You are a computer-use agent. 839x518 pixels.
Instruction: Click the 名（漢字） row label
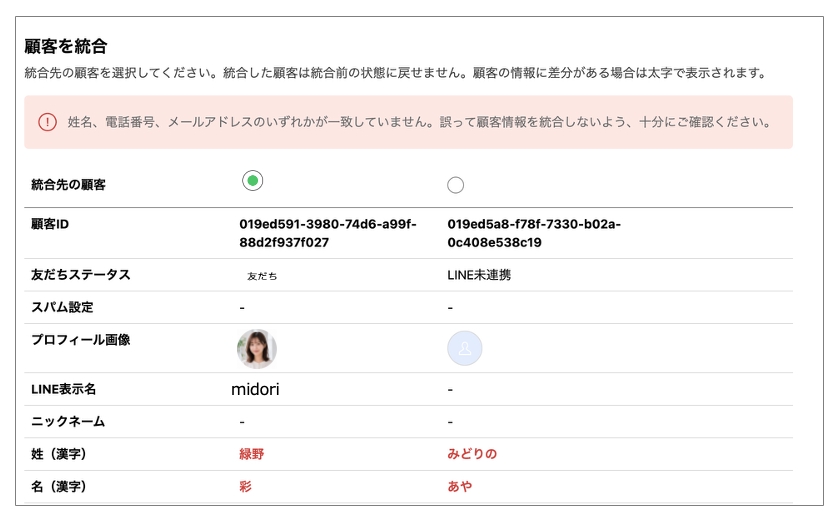(x=59, y=486)
